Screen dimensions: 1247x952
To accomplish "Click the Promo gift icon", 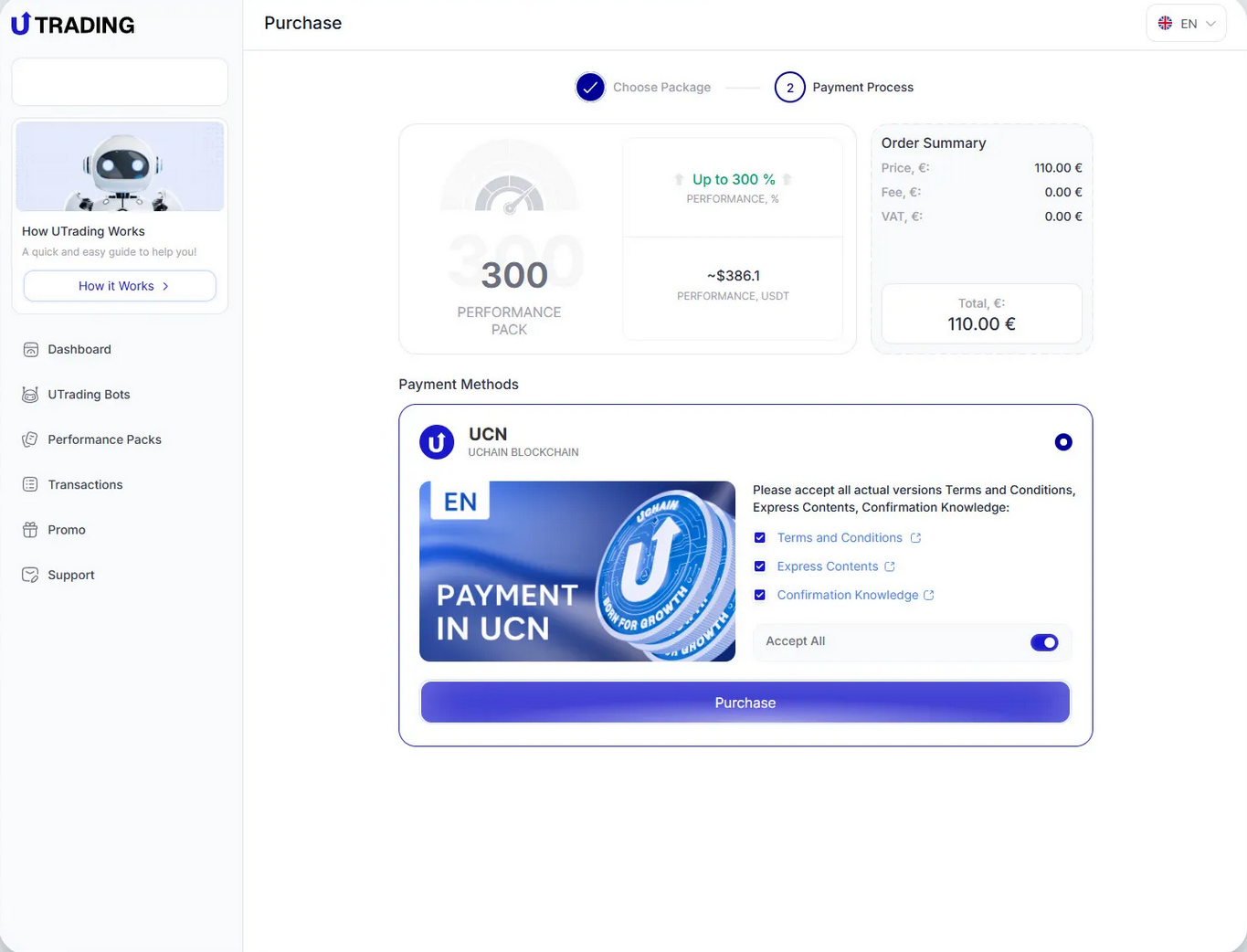I will 30,530.
